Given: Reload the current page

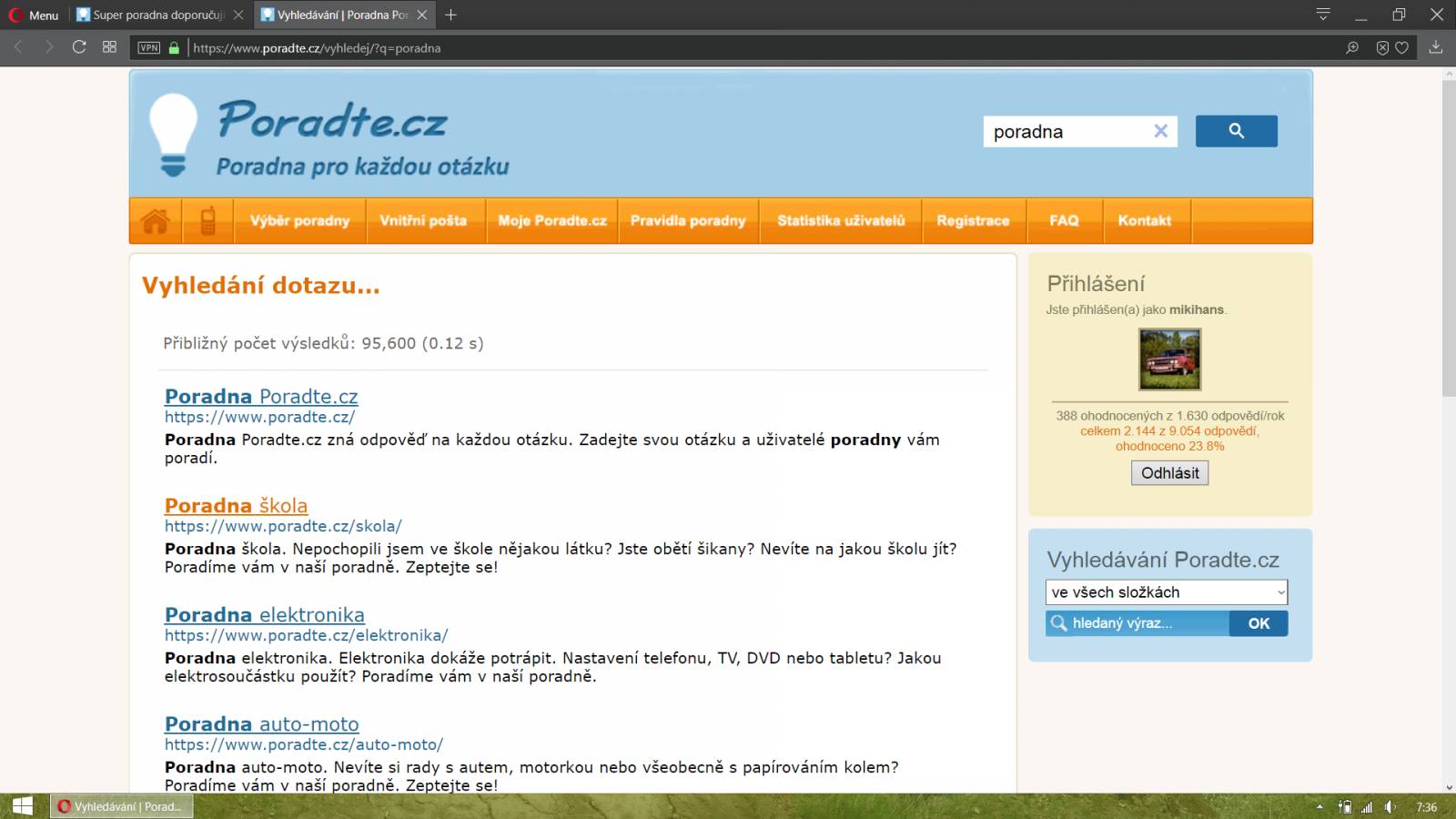Looking at the screenshot, I should point(79,47).
